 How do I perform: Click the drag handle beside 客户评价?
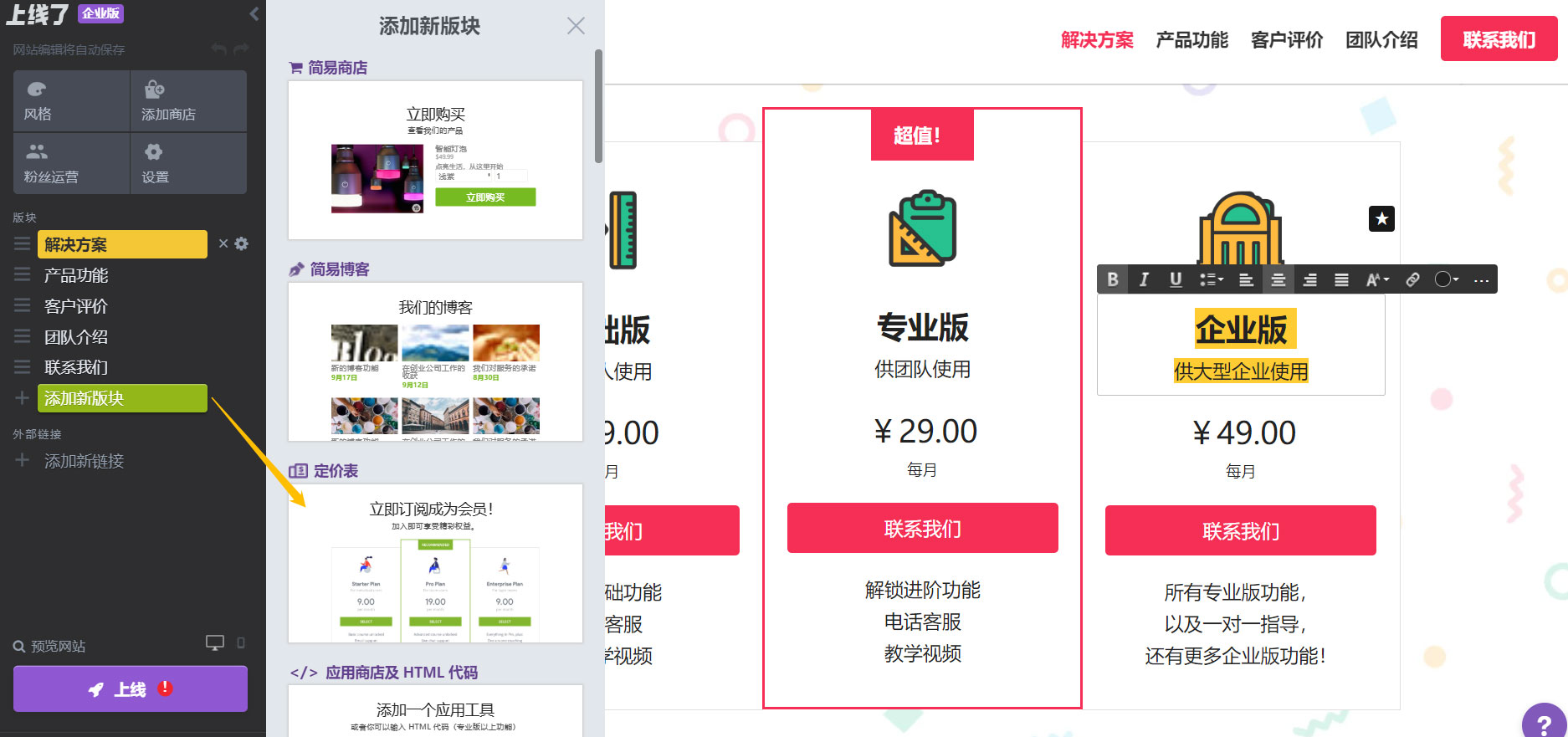23,306
